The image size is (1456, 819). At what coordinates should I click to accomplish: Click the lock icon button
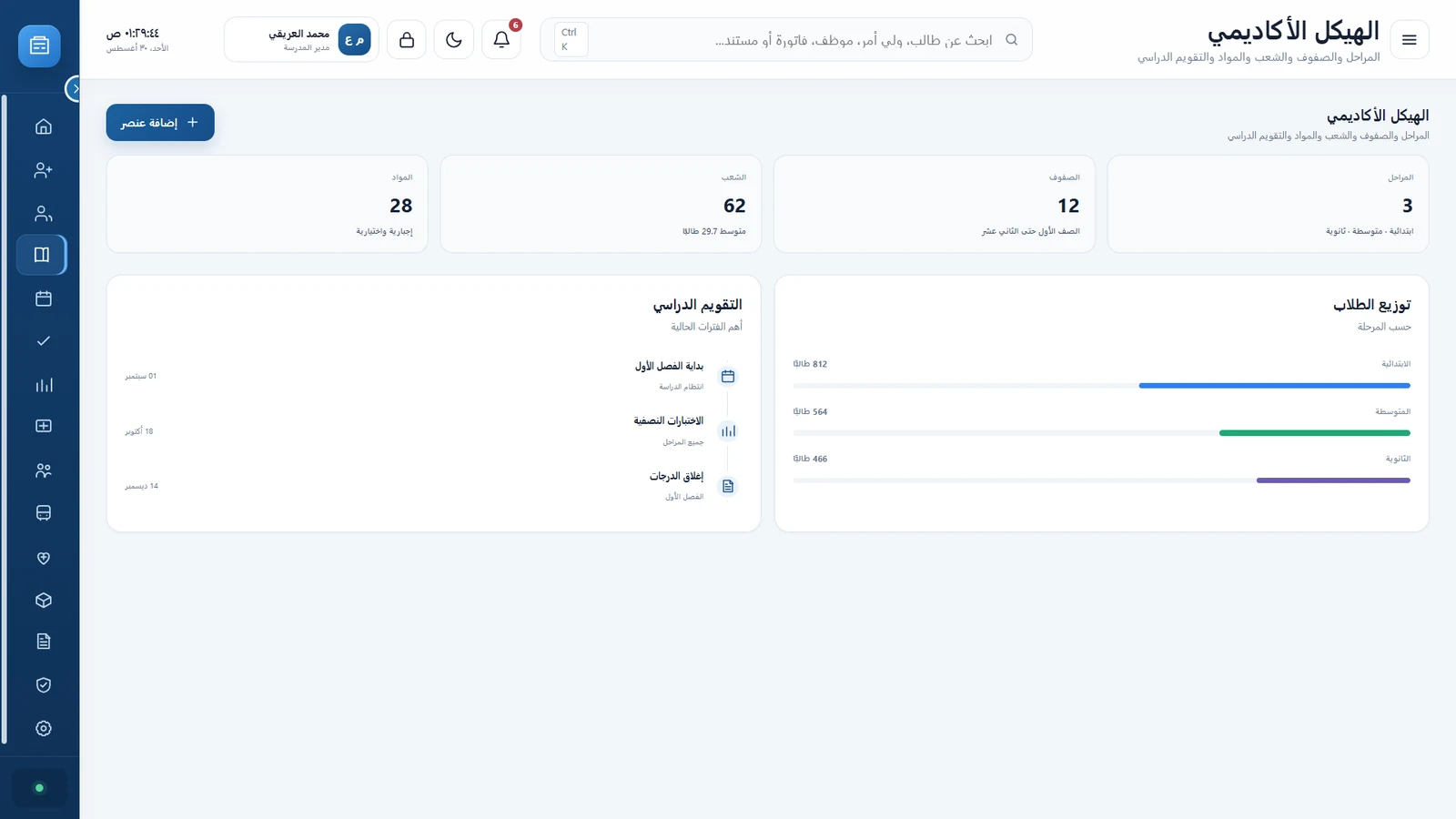[407, 40]
